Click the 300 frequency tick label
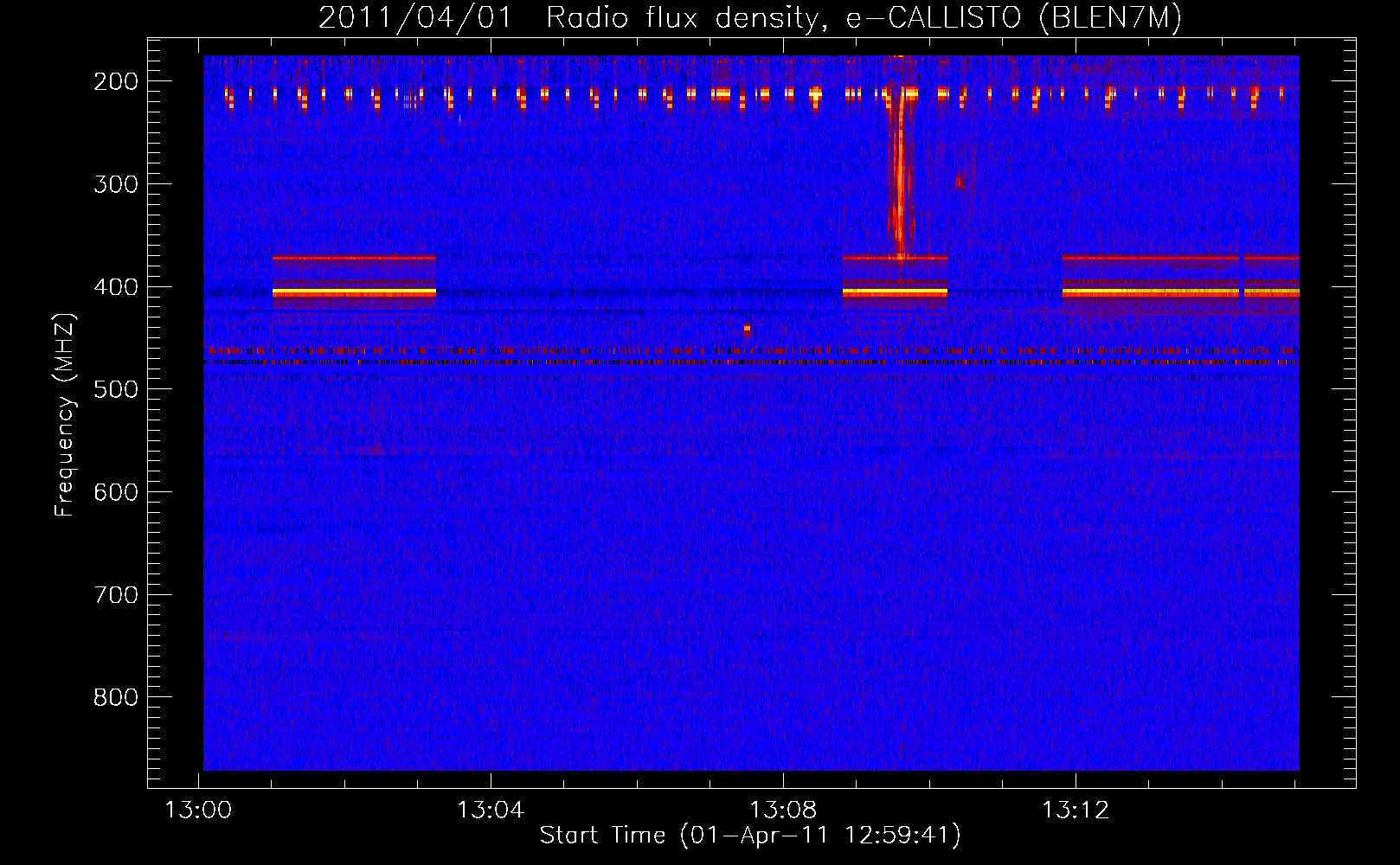The image size is (1400, 865). coord(116,184)
